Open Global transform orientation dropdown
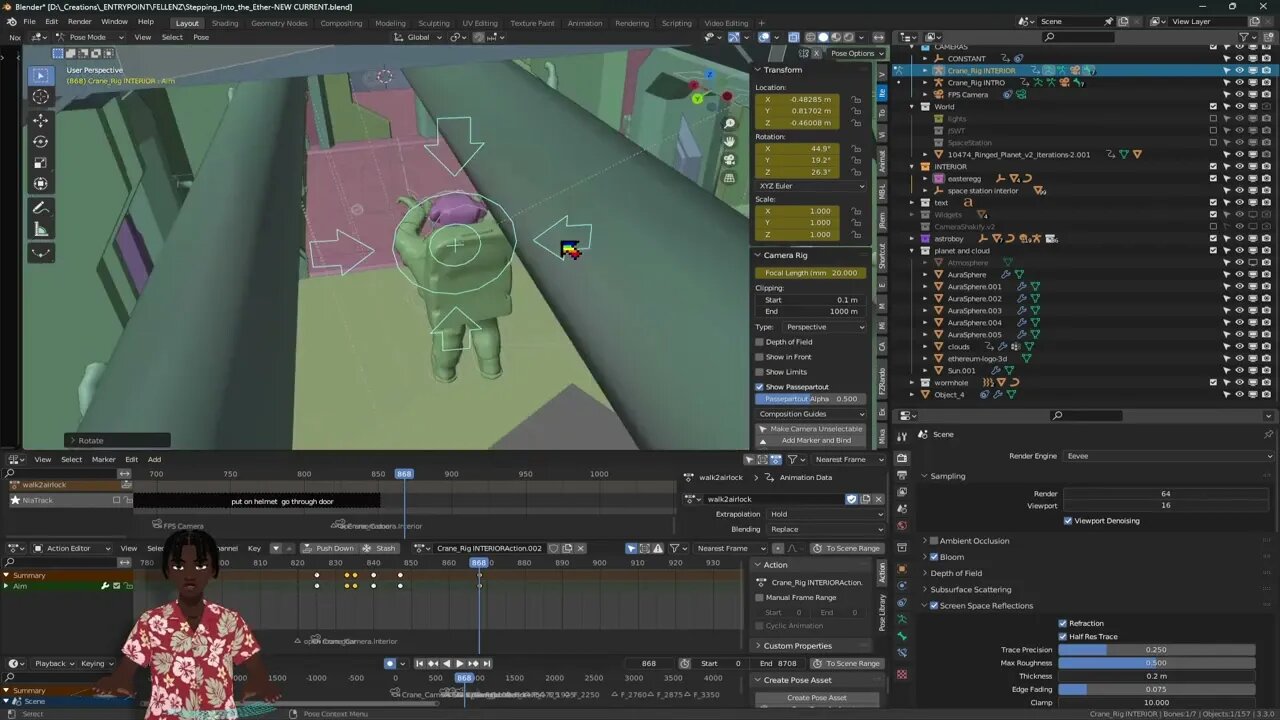1280x720 pixels. 419,37
